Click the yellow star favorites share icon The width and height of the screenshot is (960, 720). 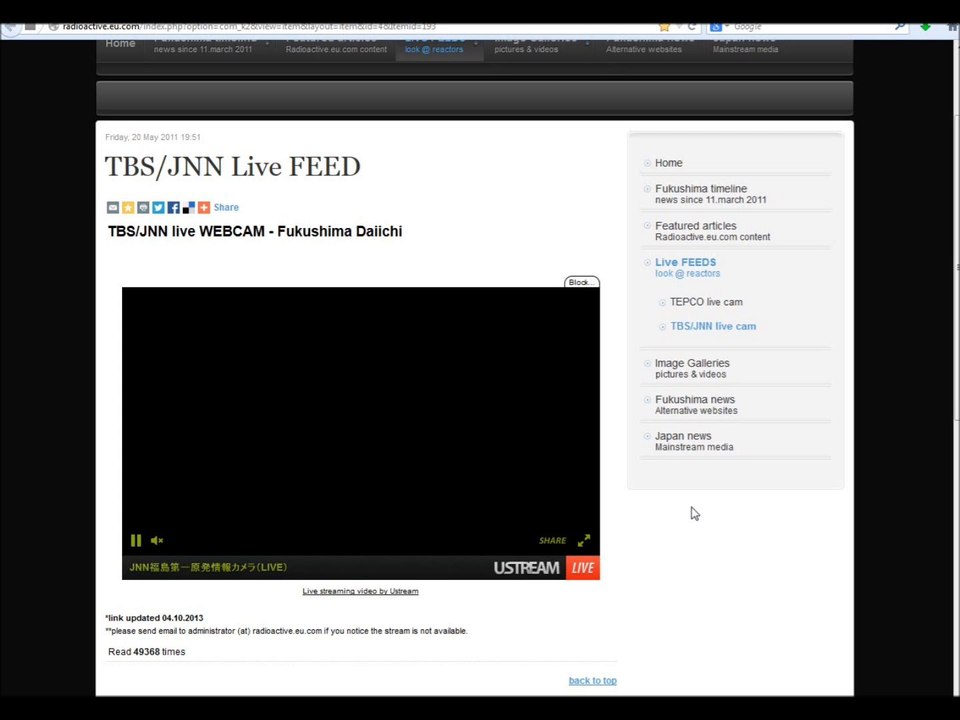[x=128, y=208]
